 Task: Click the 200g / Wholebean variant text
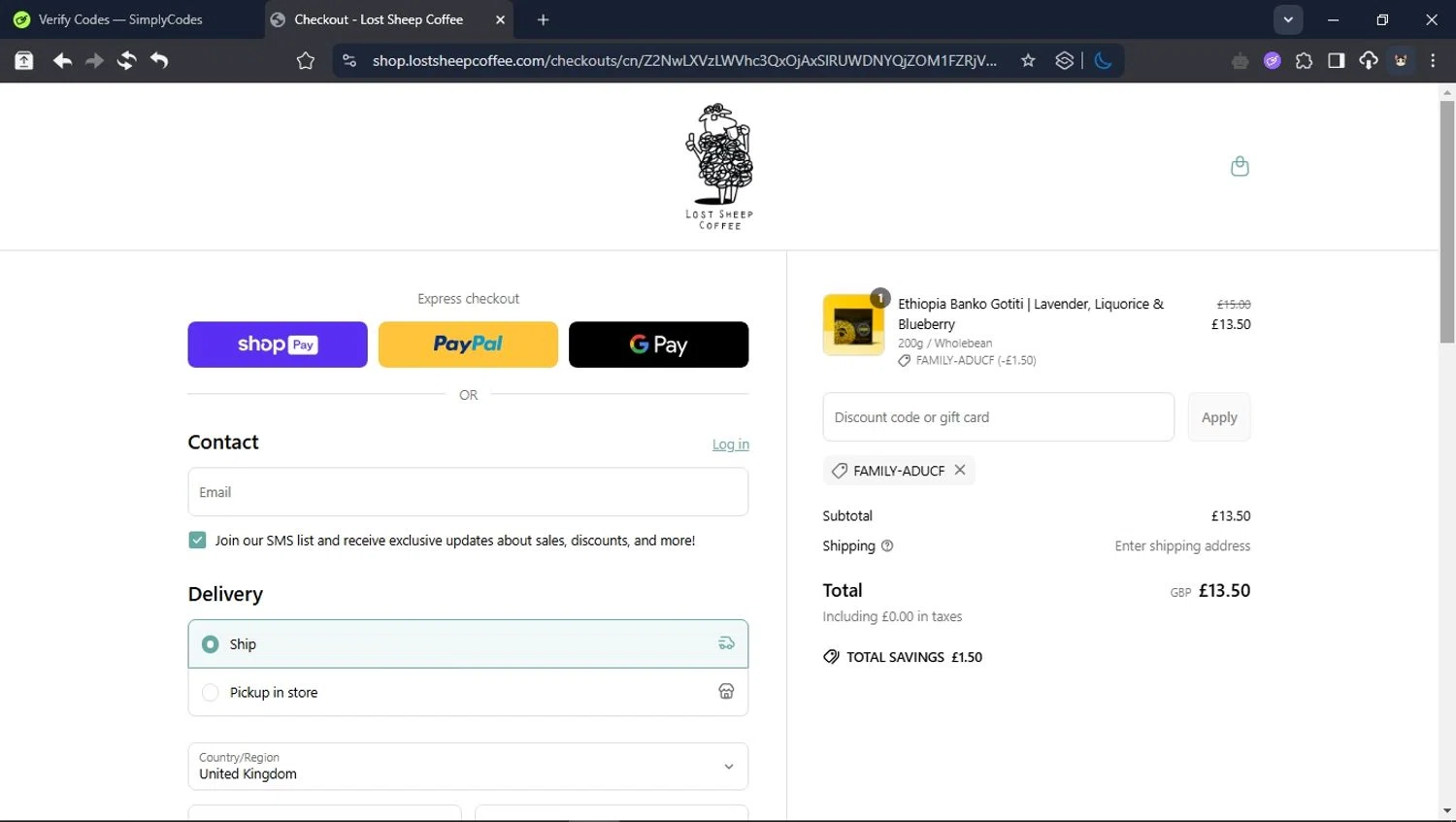click(944, 344)
